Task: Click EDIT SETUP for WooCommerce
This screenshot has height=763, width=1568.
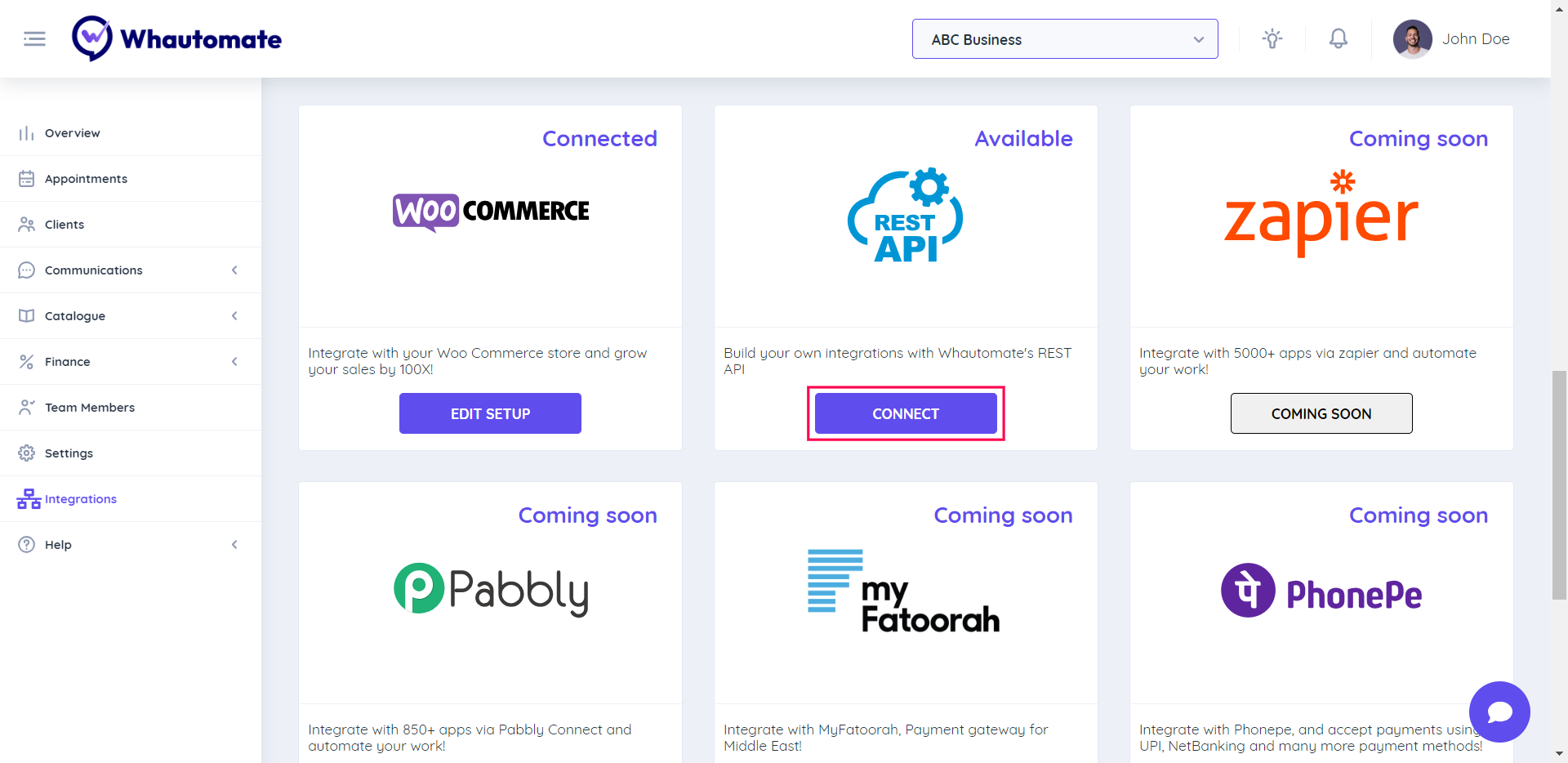Action: click(x=490, y=413)
